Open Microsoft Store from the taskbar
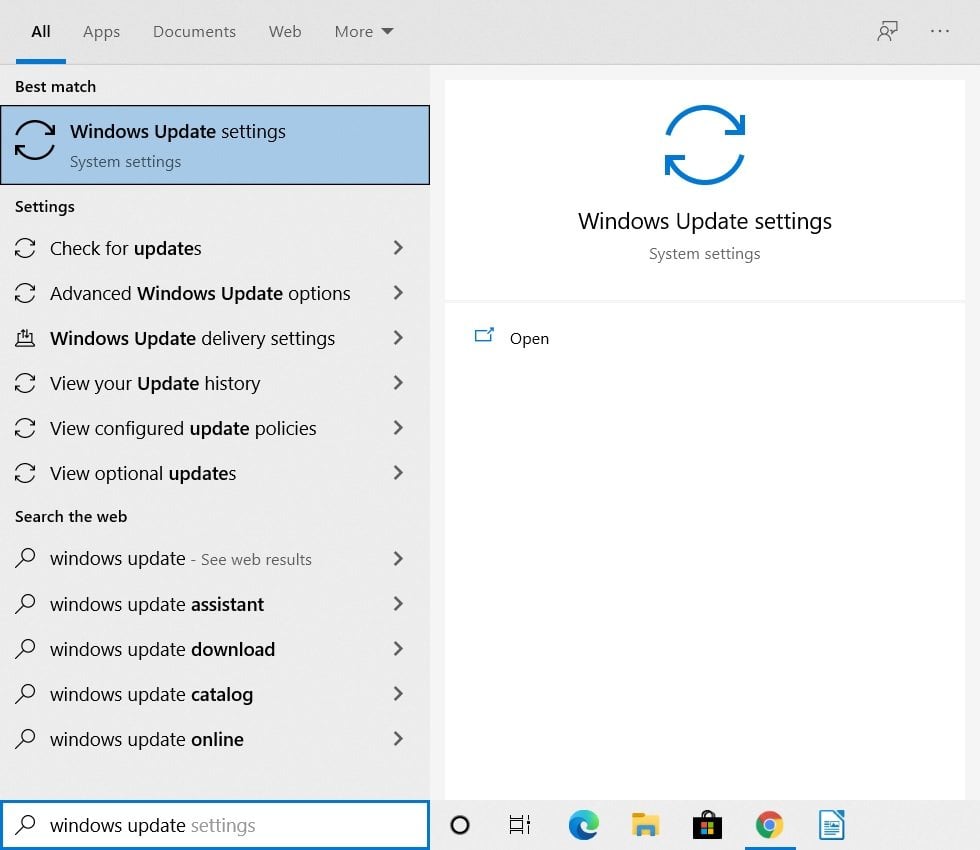The height and width of the screenshot is (850, 980). (x=707, y=825)
